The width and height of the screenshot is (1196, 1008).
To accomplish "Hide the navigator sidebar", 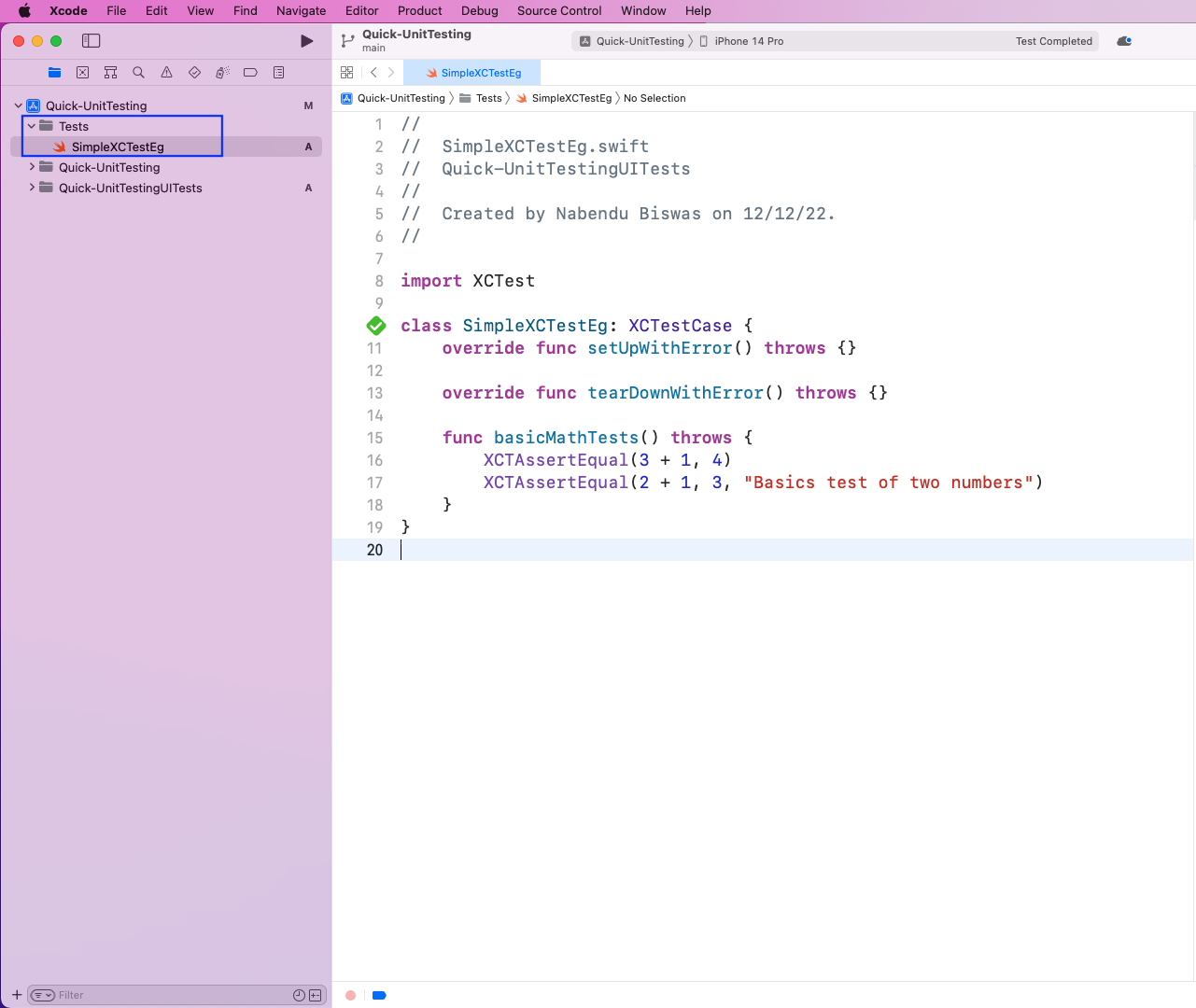I will (91, 41).
